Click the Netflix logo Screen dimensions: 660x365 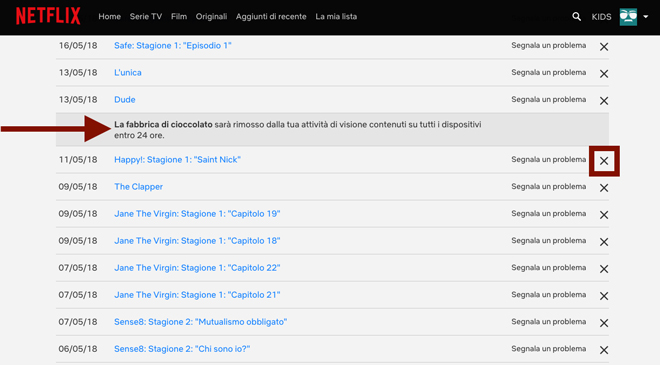pyautogui.click(x=48, y=16)
